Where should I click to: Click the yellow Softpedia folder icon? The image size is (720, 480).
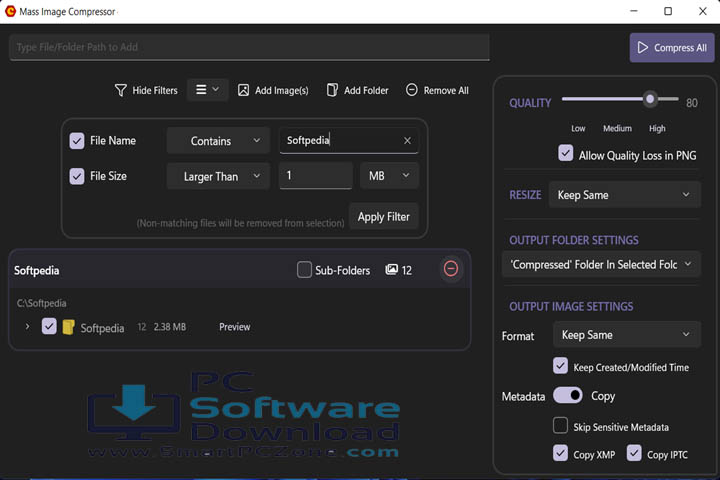pos(68,327)
